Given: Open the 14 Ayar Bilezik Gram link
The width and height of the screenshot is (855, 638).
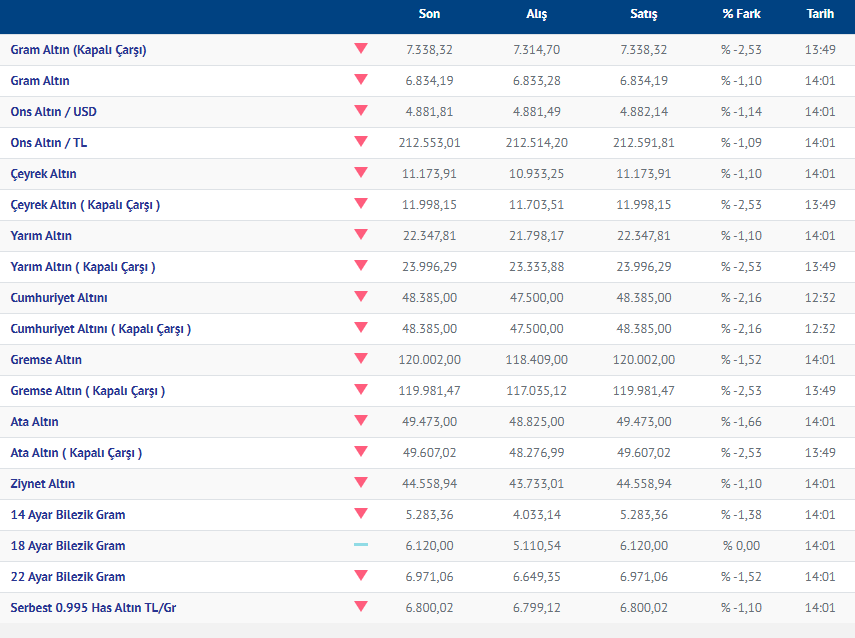Looking at the screenshot, I should [x=68, y=514].
